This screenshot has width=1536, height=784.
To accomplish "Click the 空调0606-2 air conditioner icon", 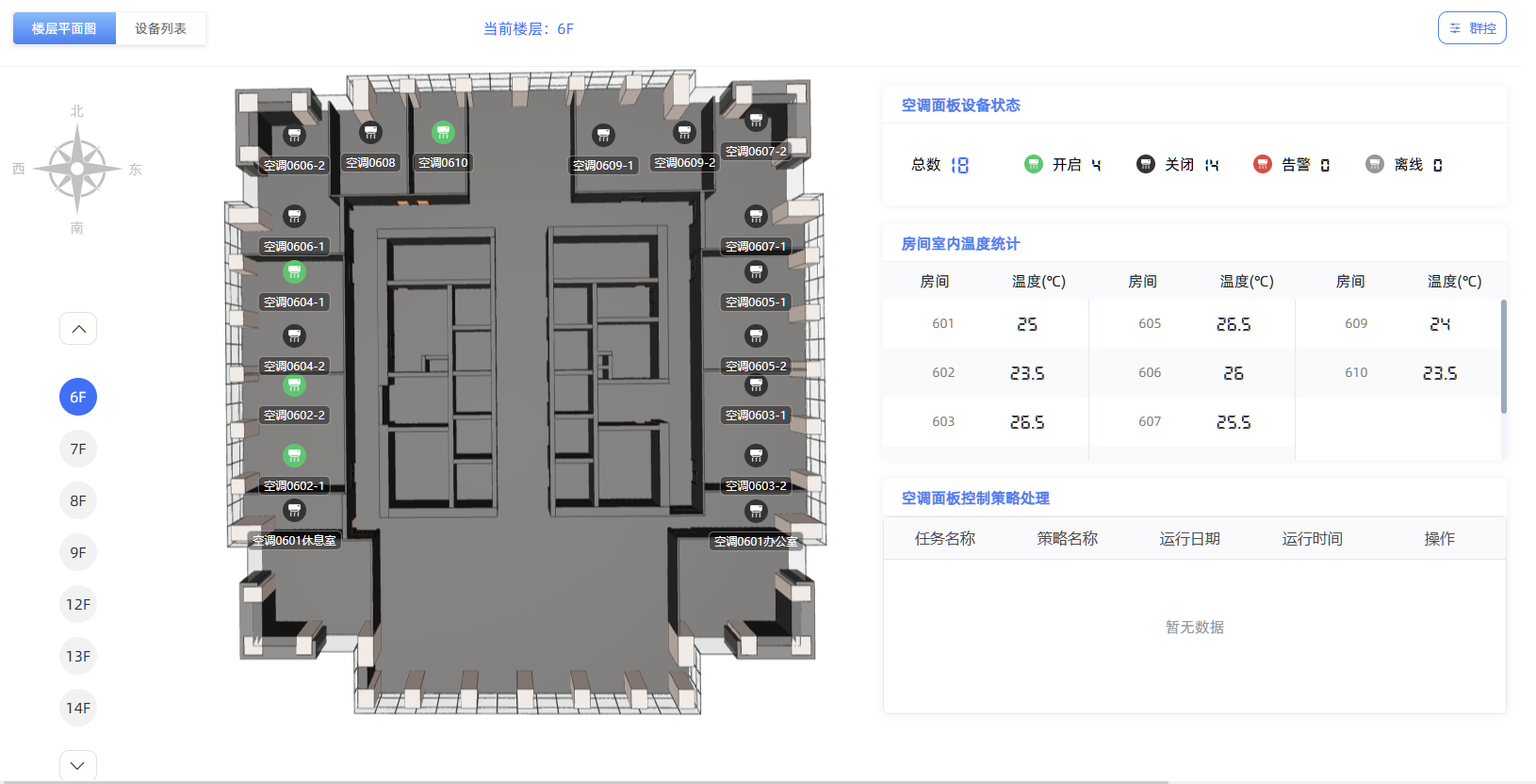I will click(x=295, y=136).
